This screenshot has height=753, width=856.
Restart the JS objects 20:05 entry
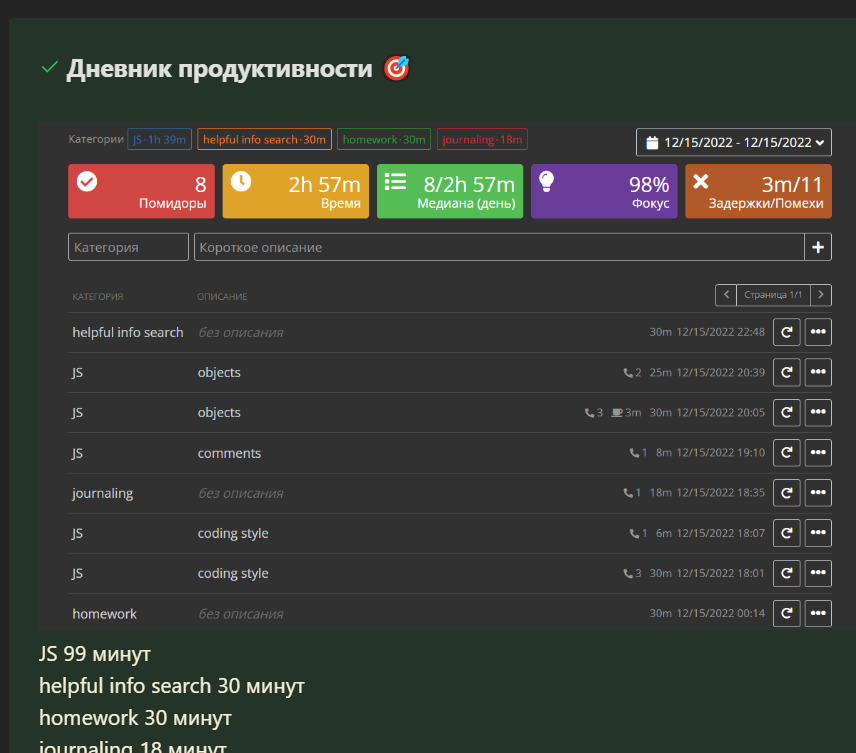786,412
